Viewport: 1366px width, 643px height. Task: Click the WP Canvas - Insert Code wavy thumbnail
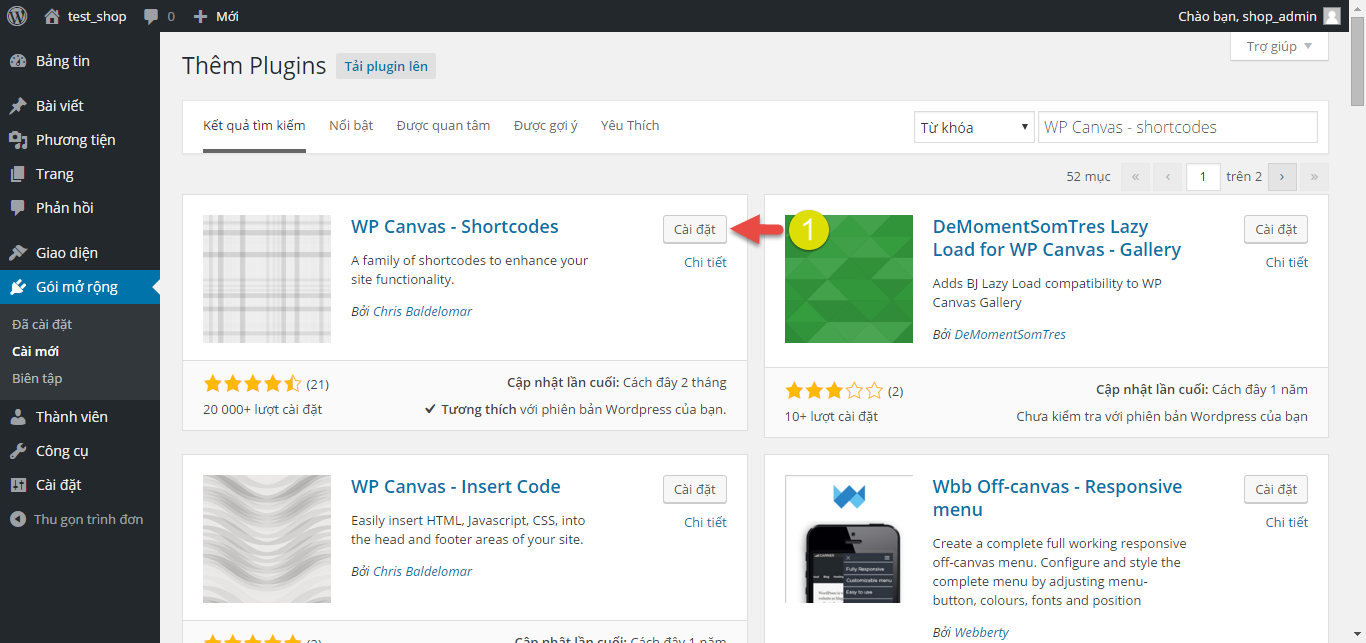click(267, 539)
